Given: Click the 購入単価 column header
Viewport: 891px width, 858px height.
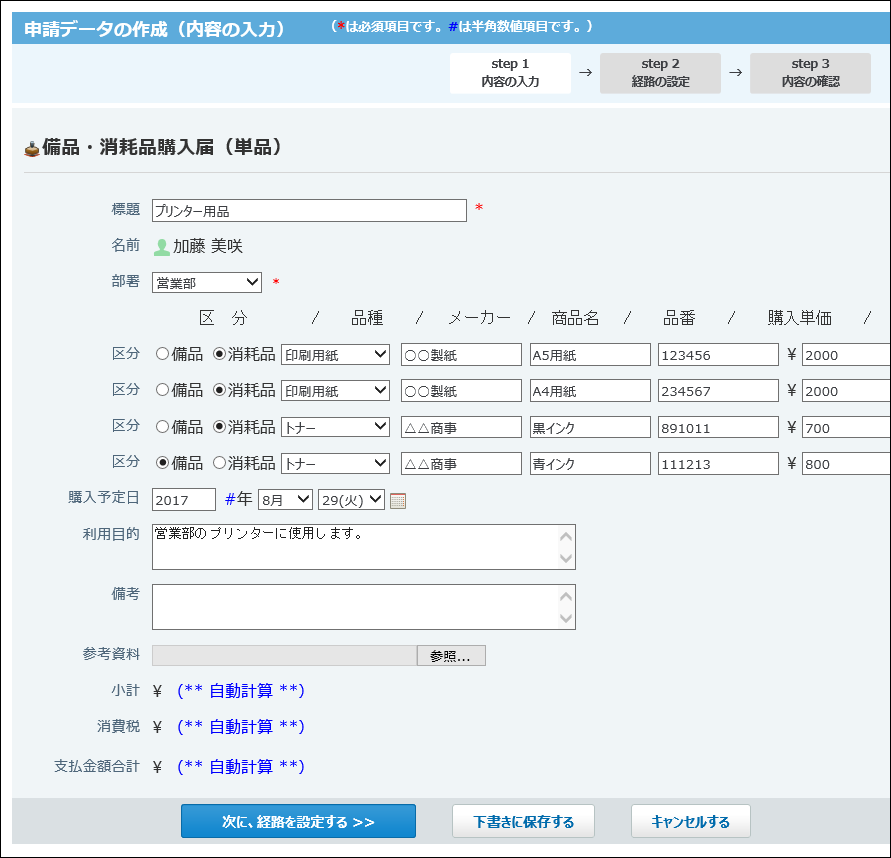Looking at the screenshot, I should [800, 318].
